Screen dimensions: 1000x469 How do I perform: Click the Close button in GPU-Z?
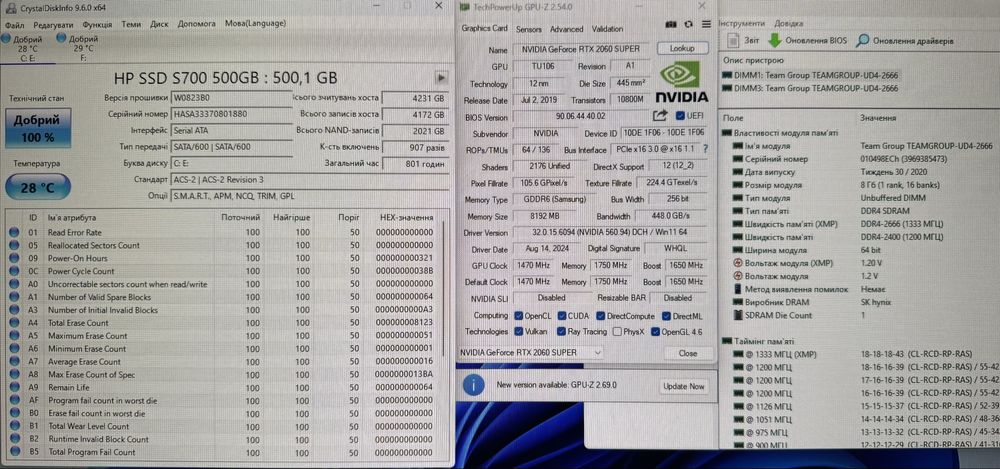click(688, 353)
